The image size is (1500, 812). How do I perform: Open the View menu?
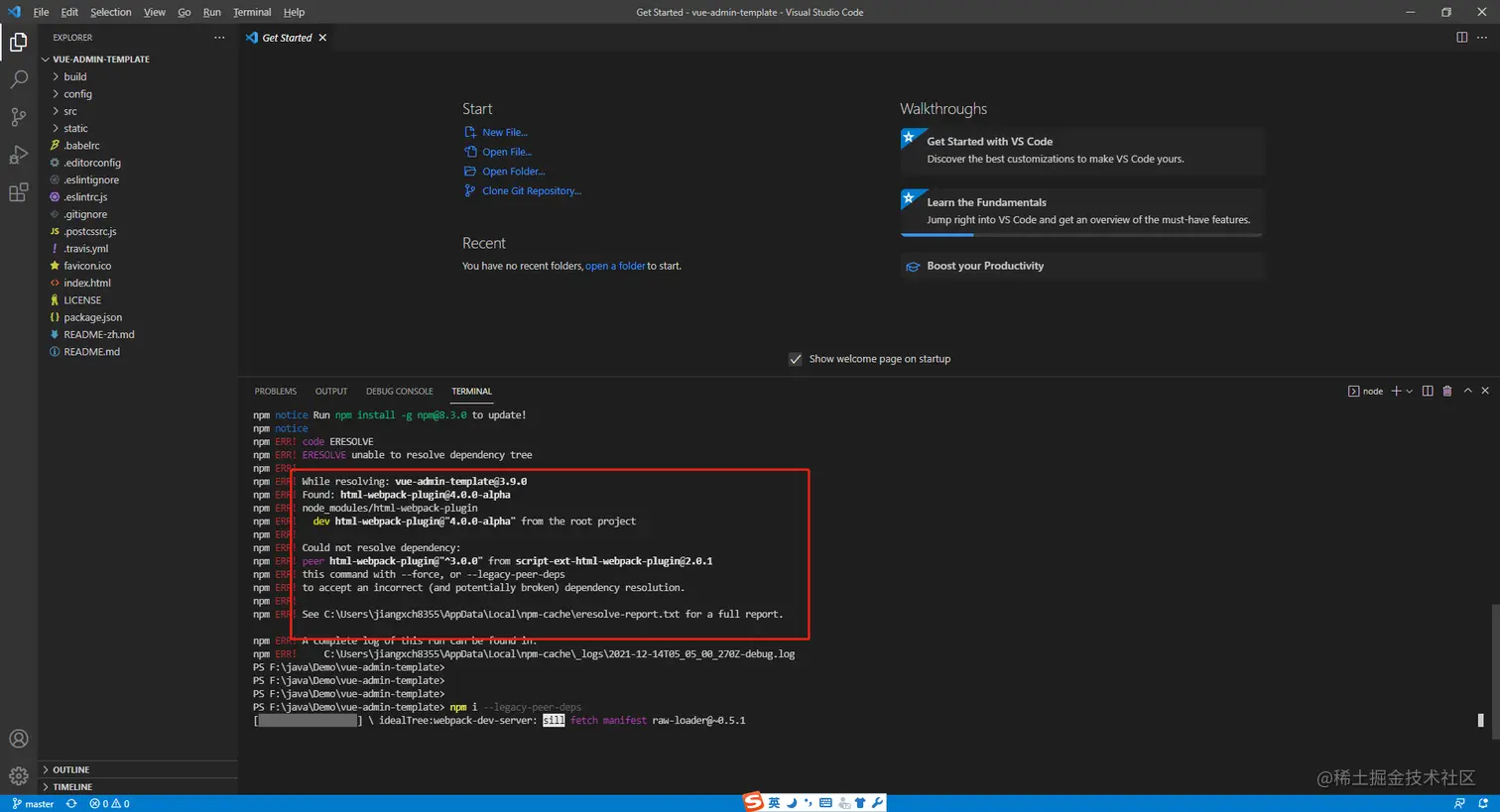pyautogui.click(x=155, y=12)
